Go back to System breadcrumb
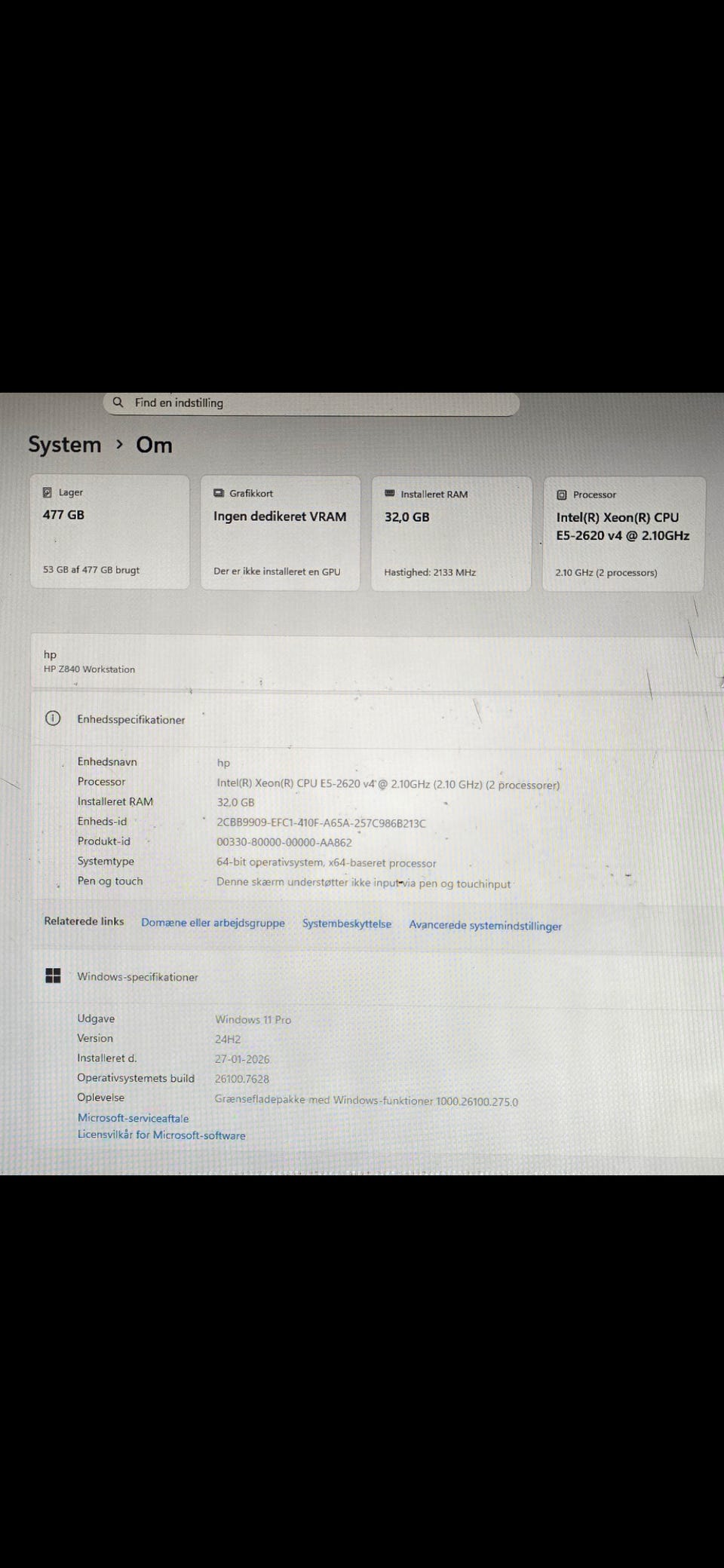Image resolution: width=724 pixels, height=1568 pixels. click(x=64, y=445)
